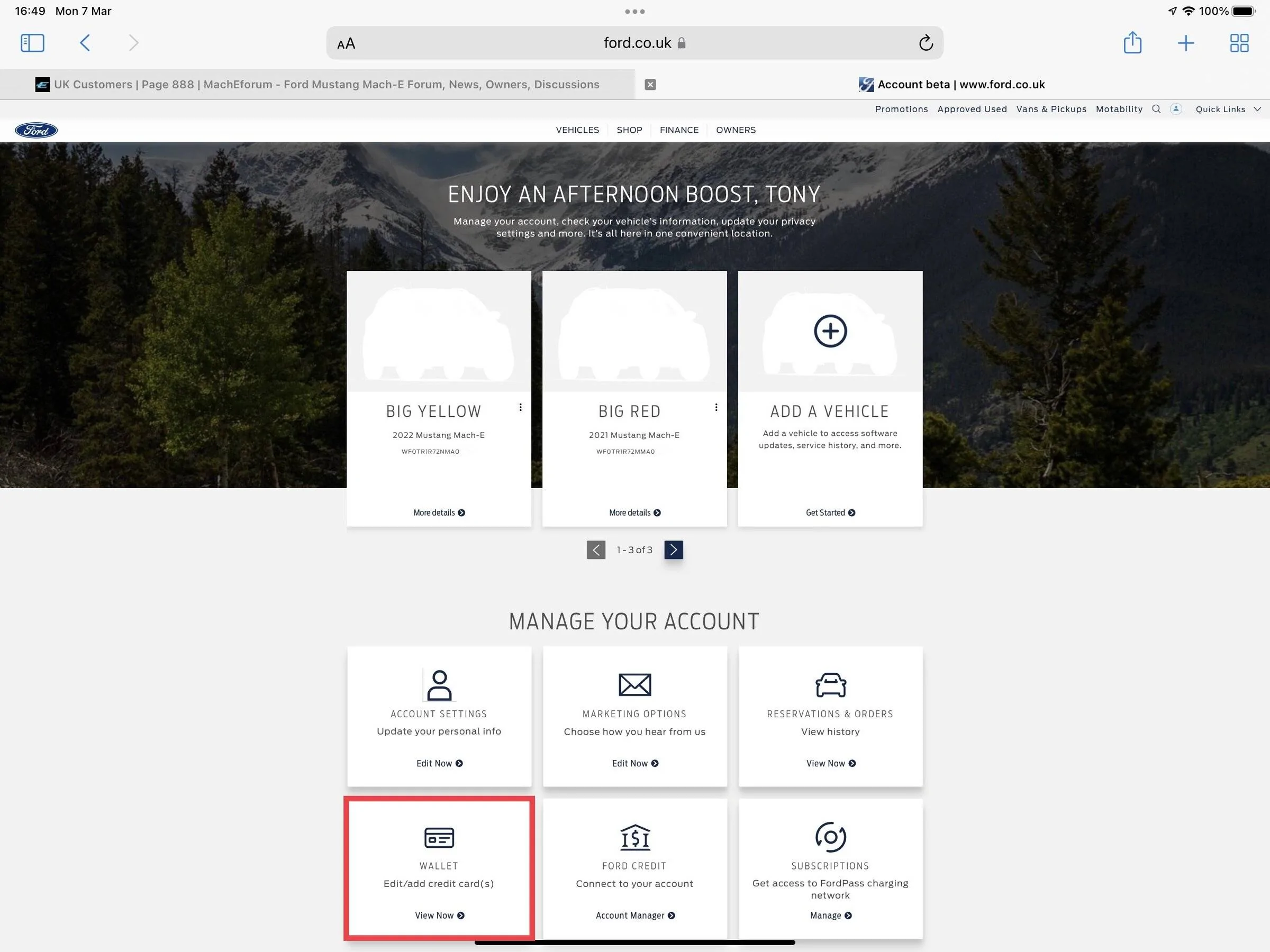Click the Reservations & Orders car icon
The width and height of the screenshot is (1270, 952).
point(830,684)
